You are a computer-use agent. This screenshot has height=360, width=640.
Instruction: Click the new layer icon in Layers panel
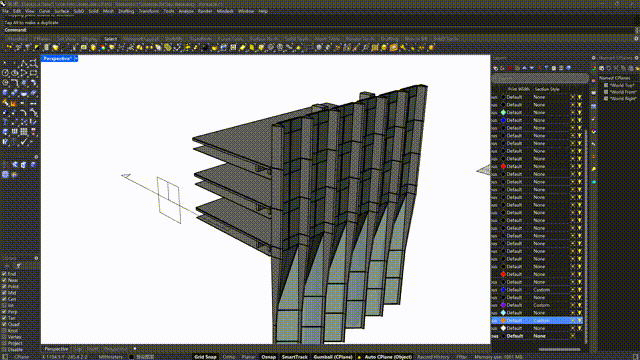point(495,68)
